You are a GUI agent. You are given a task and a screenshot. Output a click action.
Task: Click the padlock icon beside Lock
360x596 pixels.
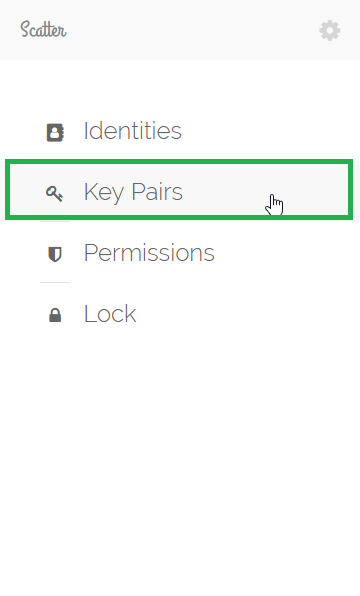tap(55, 315)
